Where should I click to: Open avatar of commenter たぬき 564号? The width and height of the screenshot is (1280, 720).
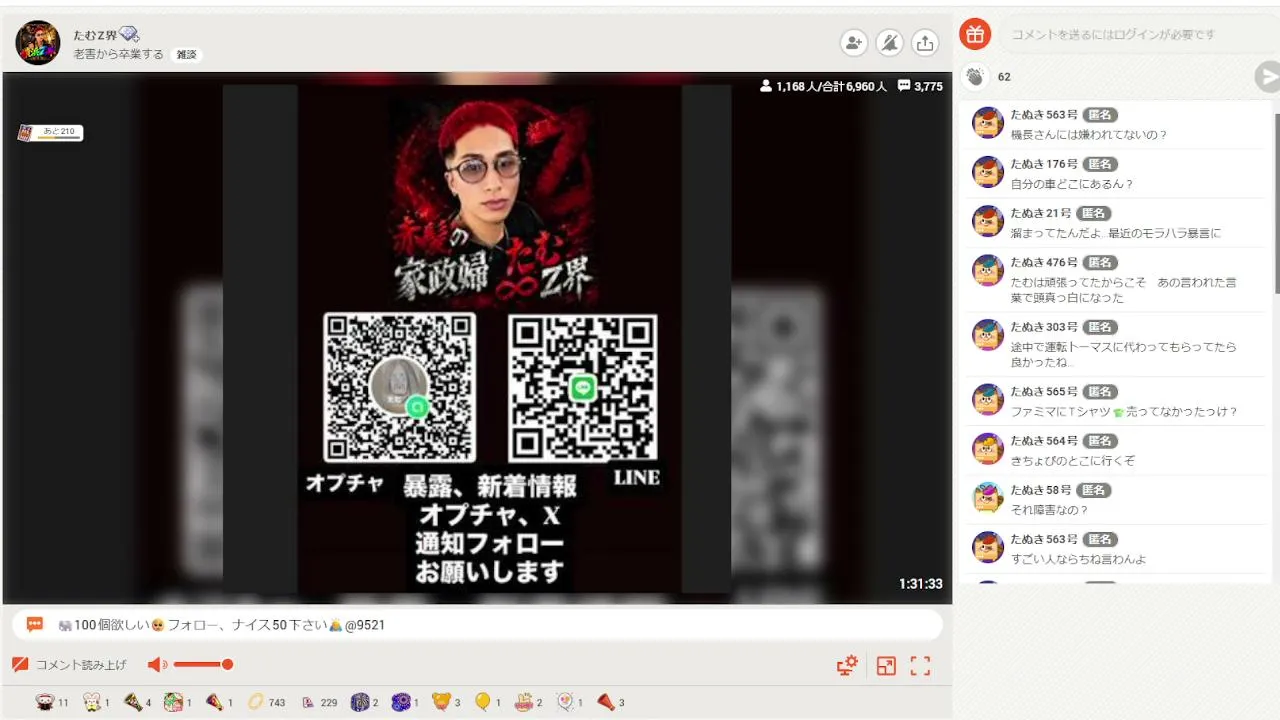[988, 449]
